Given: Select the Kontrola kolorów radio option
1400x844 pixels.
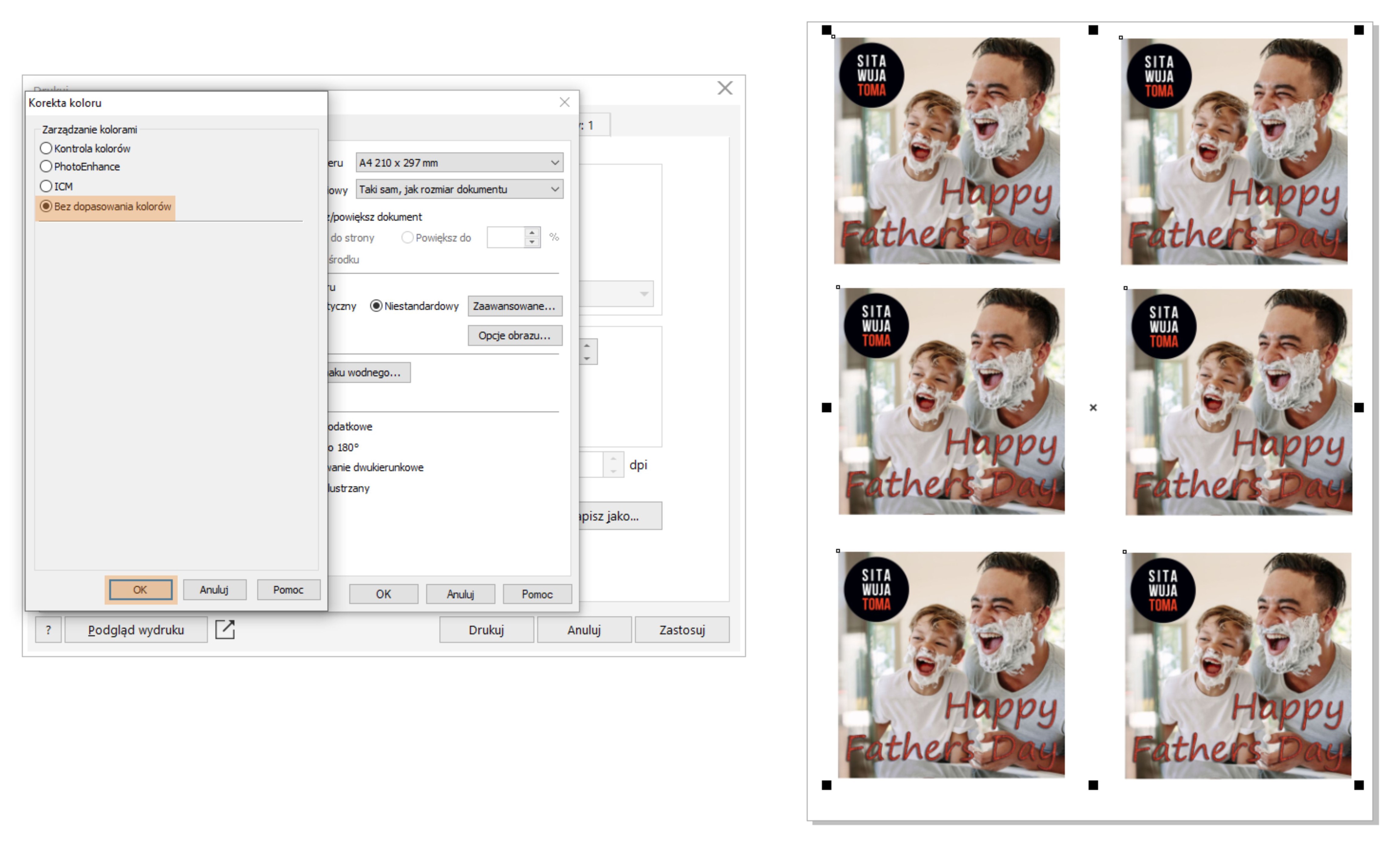Looking at the screenshot, I should 46,148.
